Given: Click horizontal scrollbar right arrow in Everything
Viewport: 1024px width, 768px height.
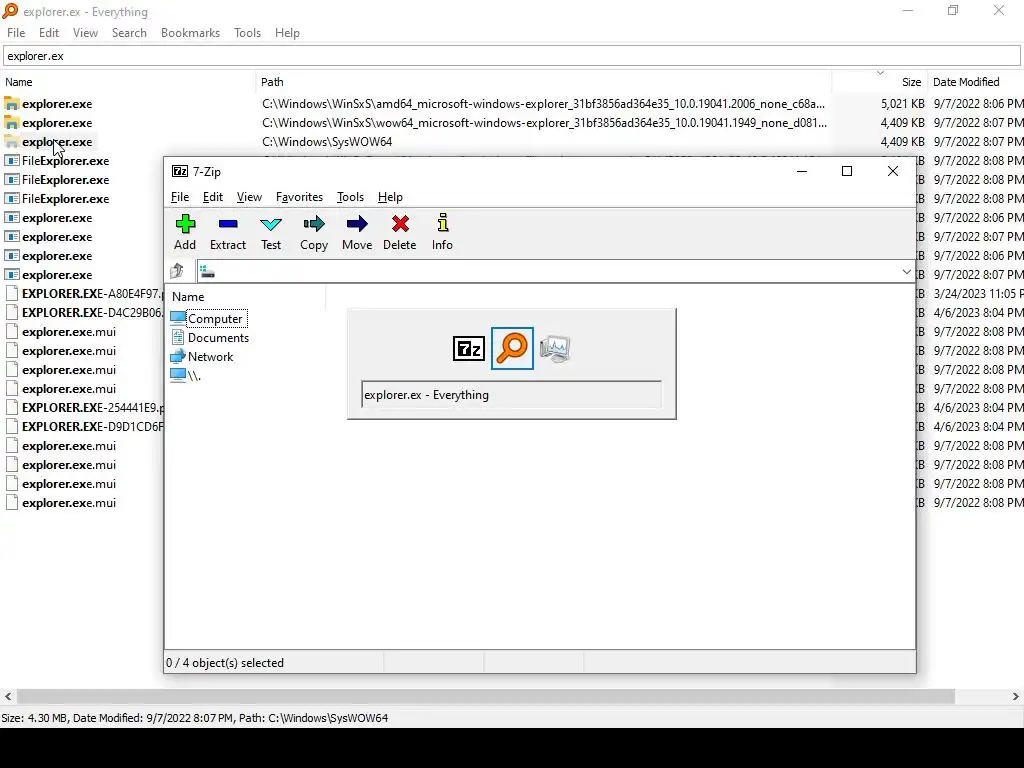Looking at the screenshot, I should point(1016,697).
